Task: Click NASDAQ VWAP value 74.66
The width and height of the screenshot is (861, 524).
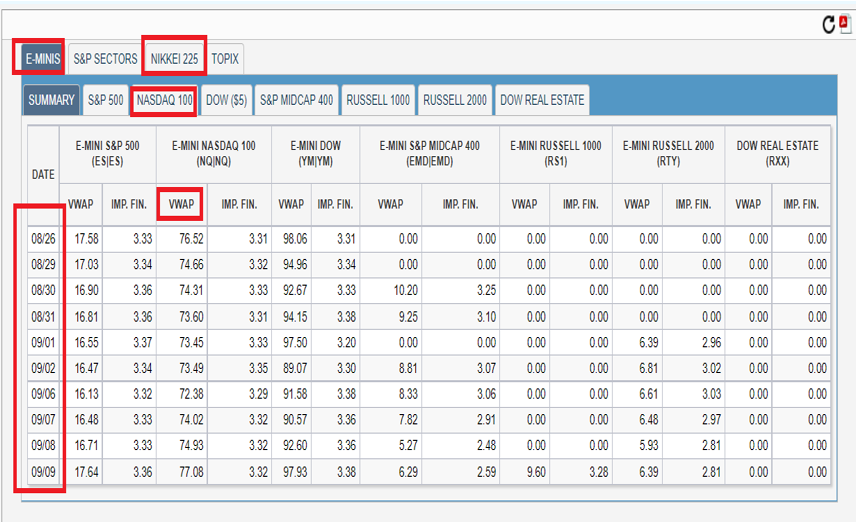Action: 191,265
